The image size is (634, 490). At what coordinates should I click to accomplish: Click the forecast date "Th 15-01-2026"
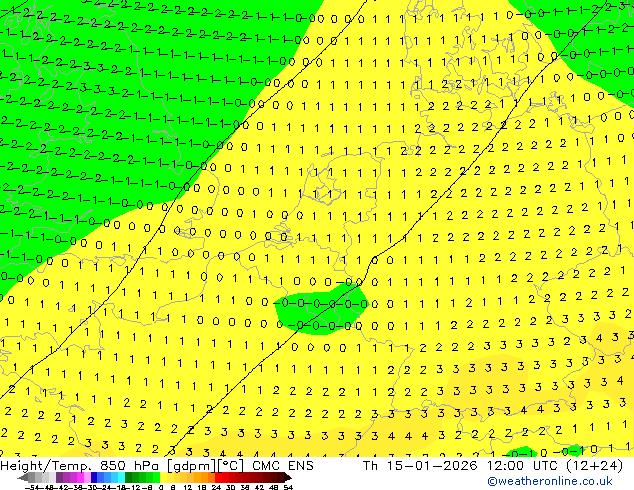coord(420,466)
